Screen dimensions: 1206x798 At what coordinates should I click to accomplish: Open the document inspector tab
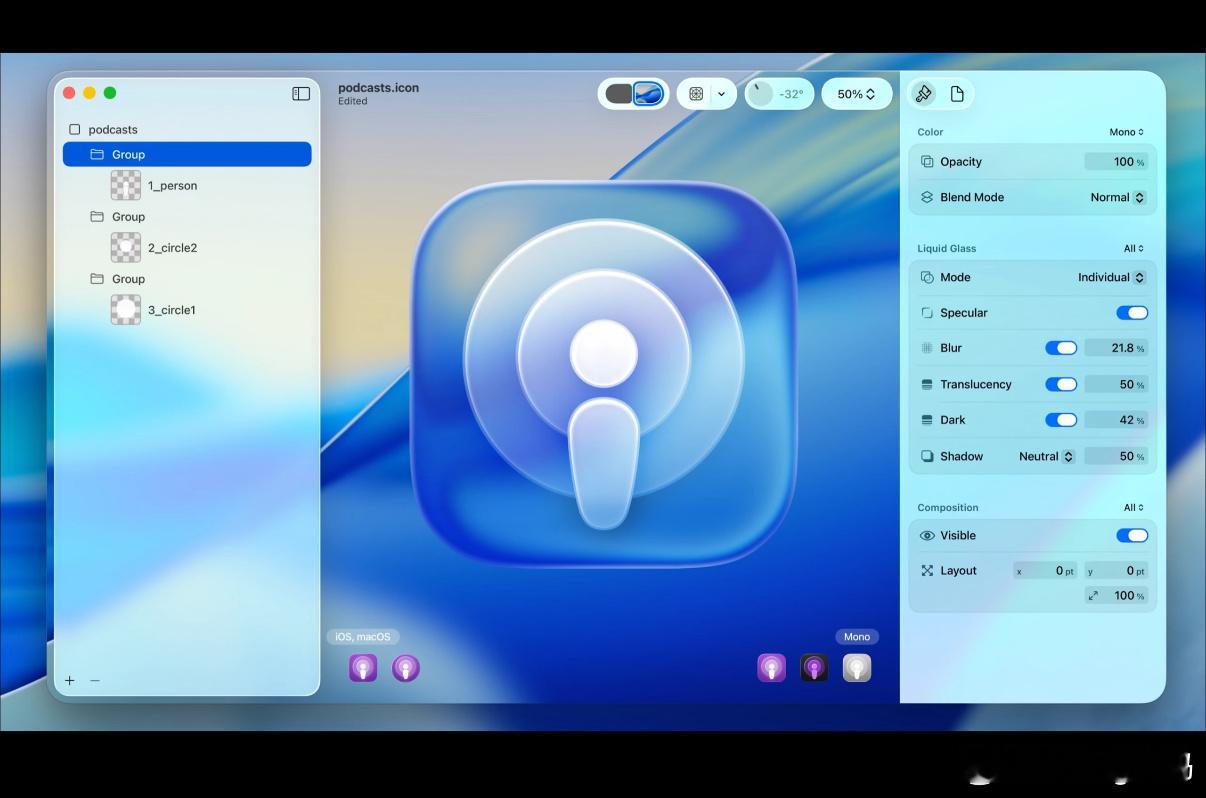point(957,94)
